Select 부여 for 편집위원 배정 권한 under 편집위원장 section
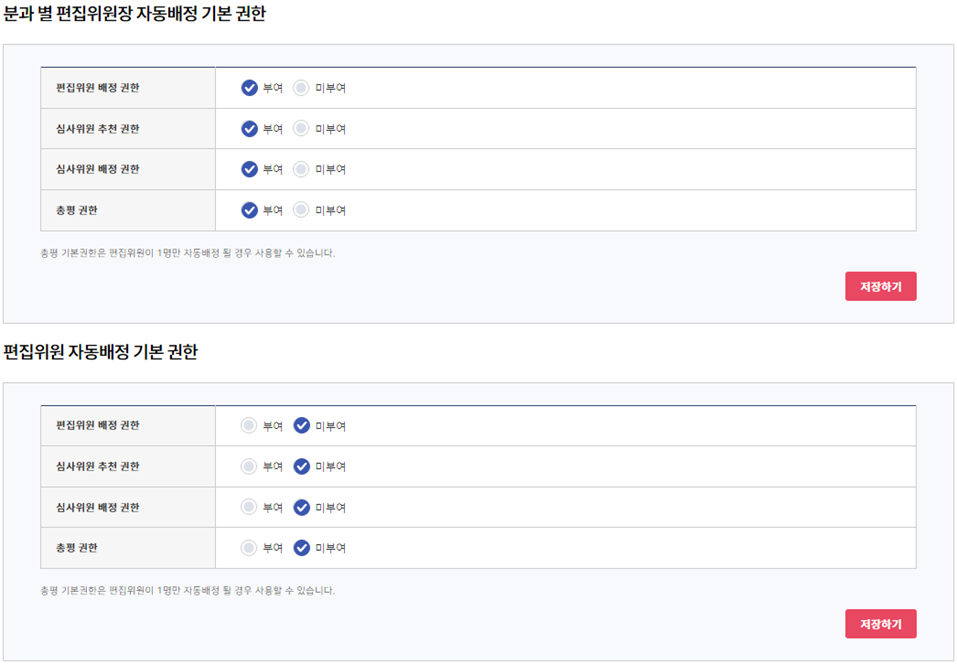The height and width of the screenshot is (664, 957). point(250,88)
